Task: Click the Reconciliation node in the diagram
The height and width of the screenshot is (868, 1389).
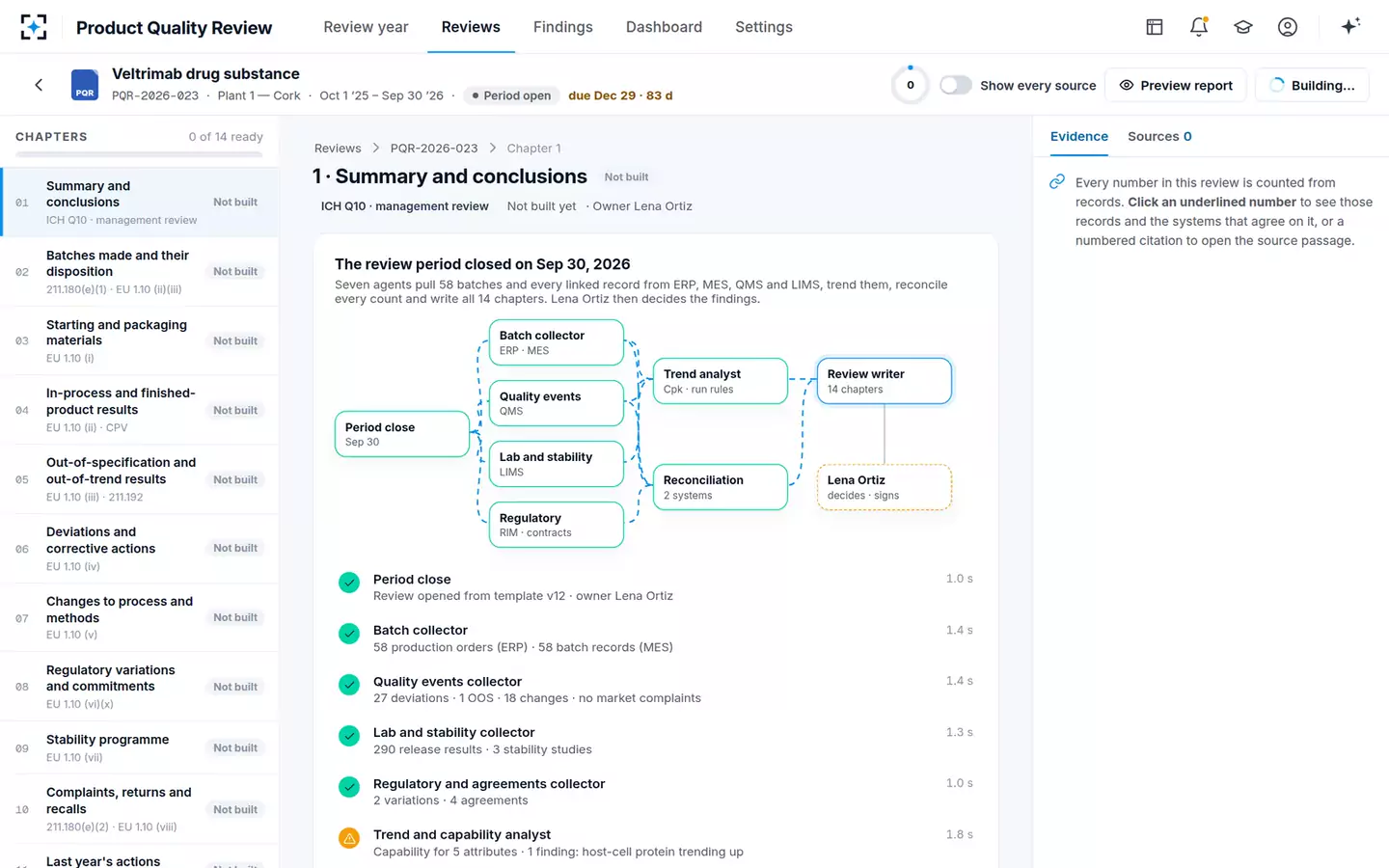Action: click(721, 487)
